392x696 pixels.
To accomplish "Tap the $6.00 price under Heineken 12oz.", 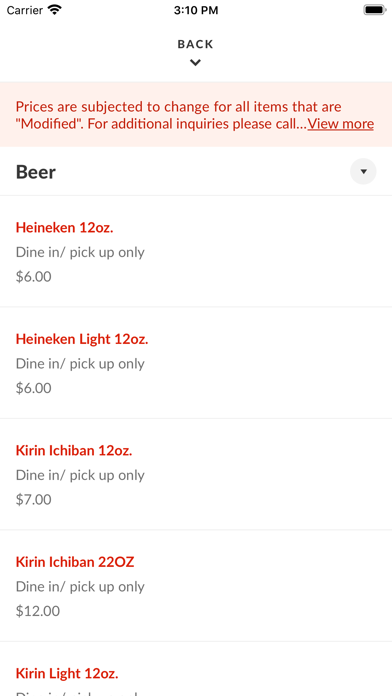I will (x=34, y=277).
